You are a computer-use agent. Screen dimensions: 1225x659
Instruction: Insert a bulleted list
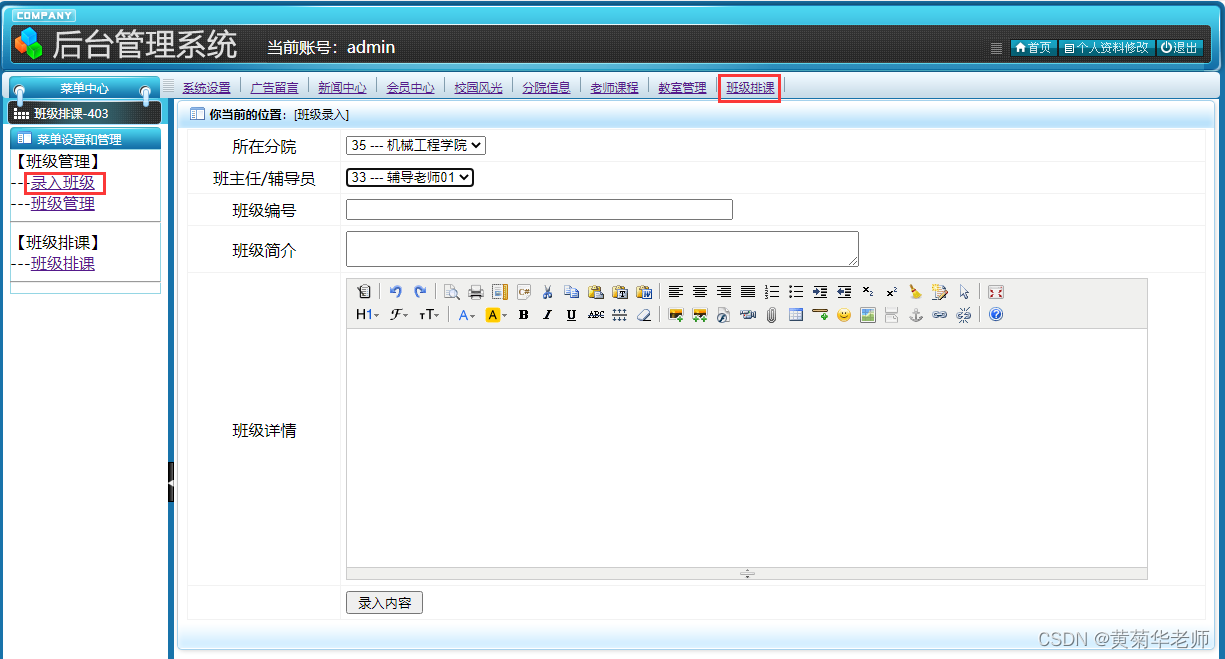pyautogui.click(x=796, y=292)
